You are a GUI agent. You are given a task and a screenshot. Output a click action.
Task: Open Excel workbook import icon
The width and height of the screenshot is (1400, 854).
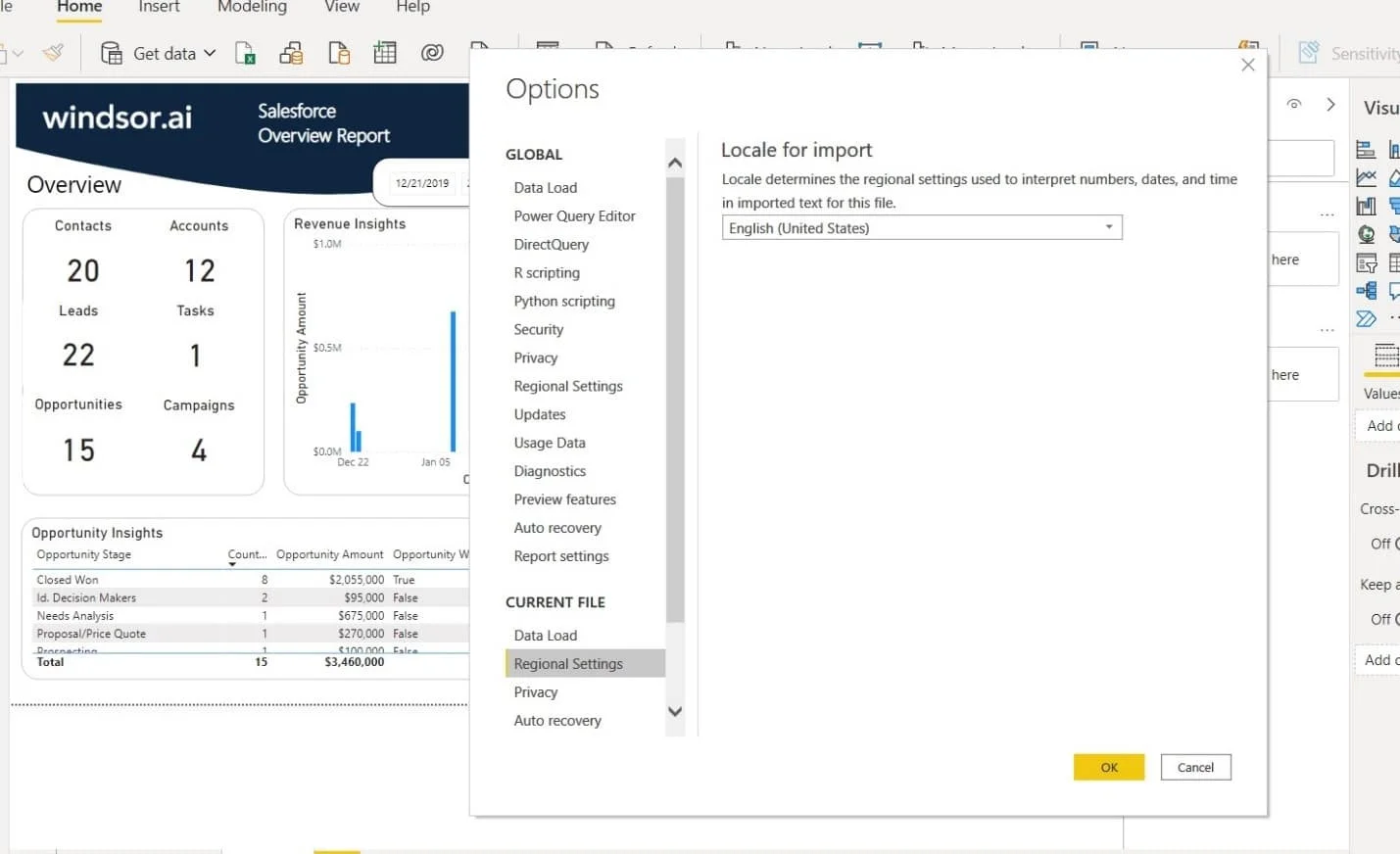coord(245,53)
